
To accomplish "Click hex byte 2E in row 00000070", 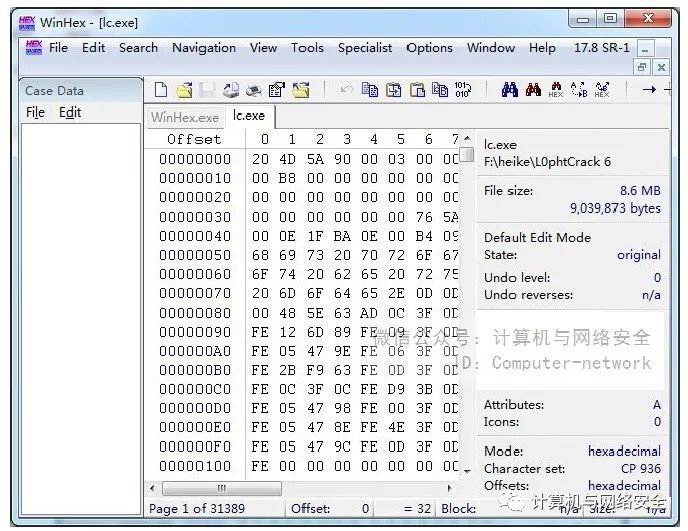I will (396, 293).
